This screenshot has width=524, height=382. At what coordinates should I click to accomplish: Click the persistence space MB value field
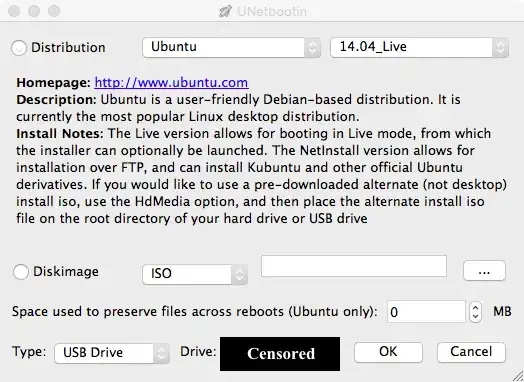pos(426,311)
